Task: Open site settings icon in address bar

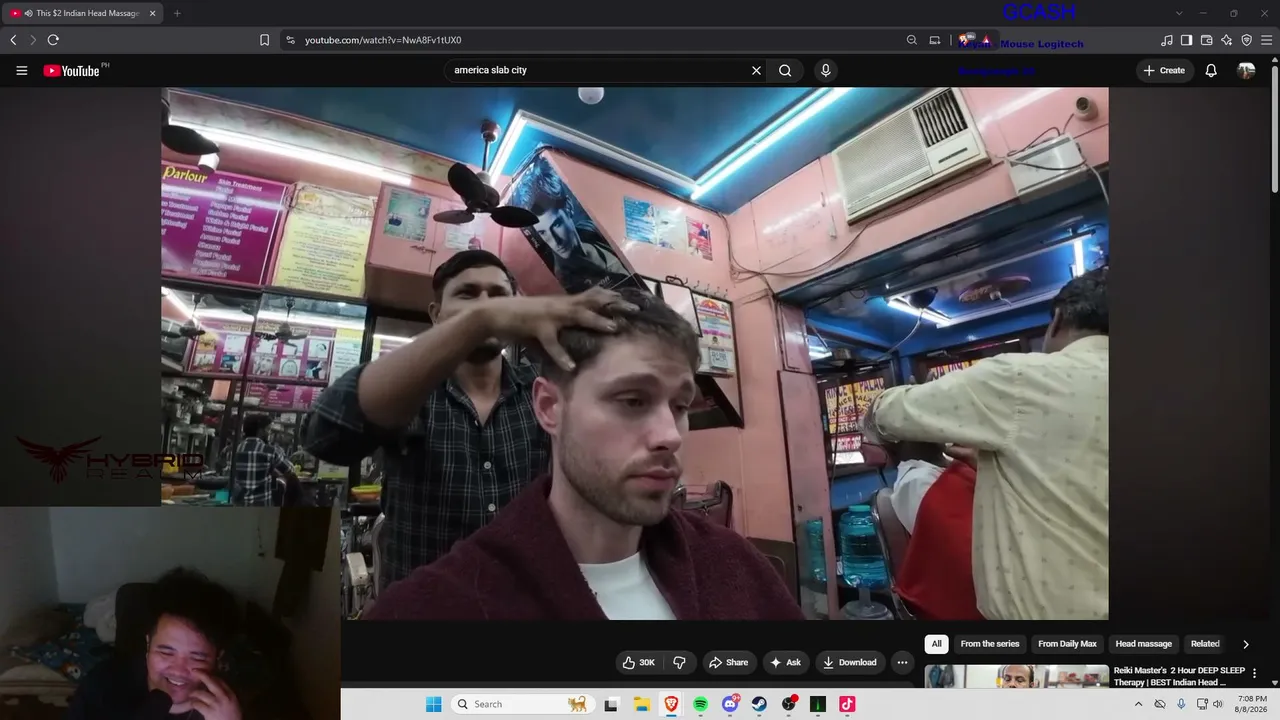Action: tap(290, 40)
